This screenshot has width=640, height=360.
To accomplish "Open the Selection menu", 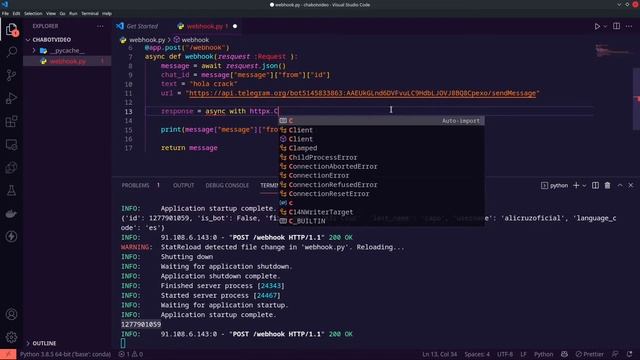I will 33,13.
